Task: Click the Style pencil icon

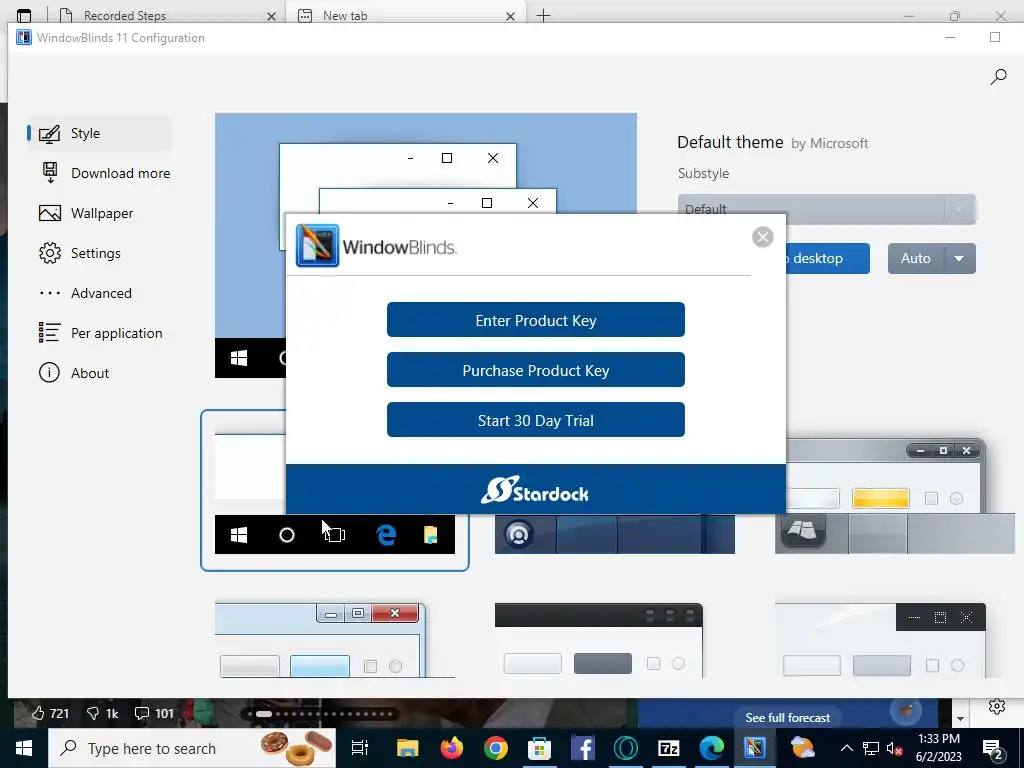Action: [x=50, y=134]
